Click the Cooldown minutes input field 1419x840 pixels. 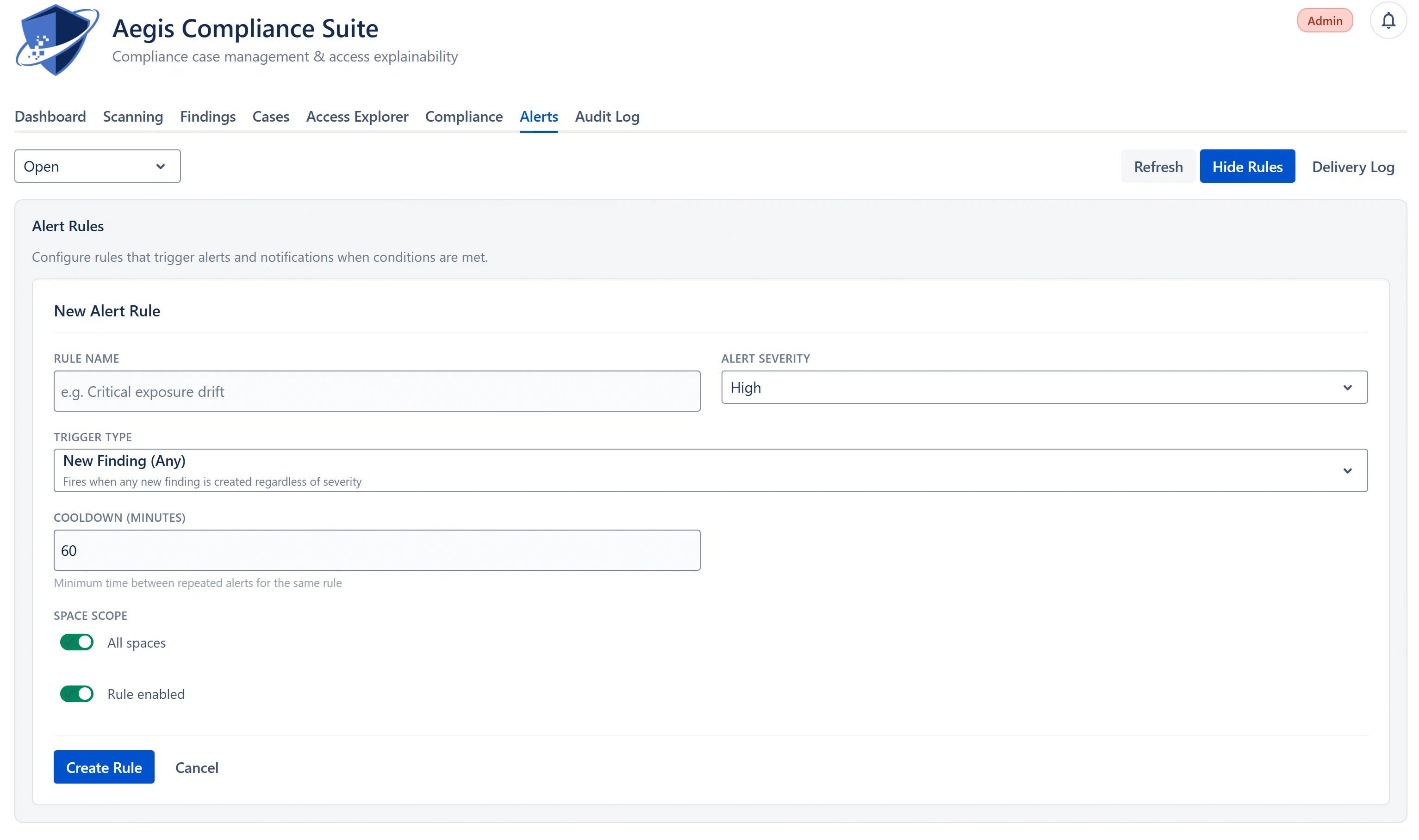click(377, 550)
